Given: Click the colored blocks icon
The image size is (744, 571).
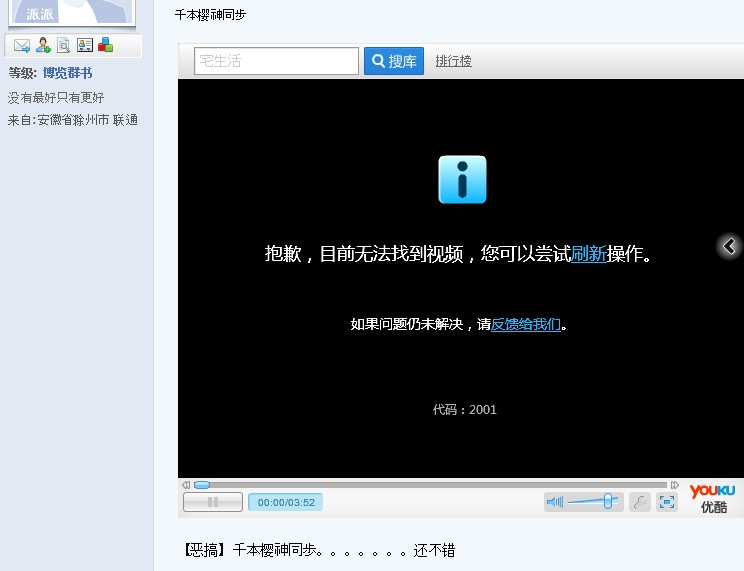Looking at the screenshot, I should point(105,45).
